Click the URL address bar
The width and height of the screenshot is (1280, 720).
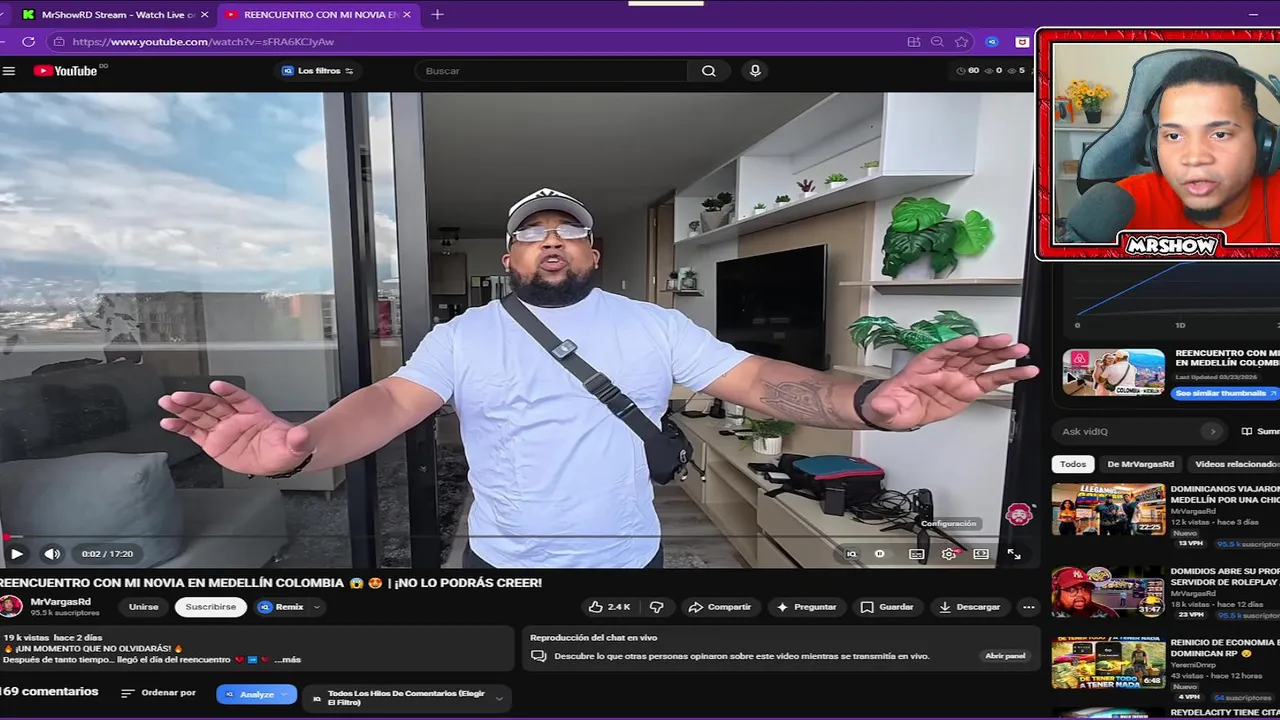point(480,42)
